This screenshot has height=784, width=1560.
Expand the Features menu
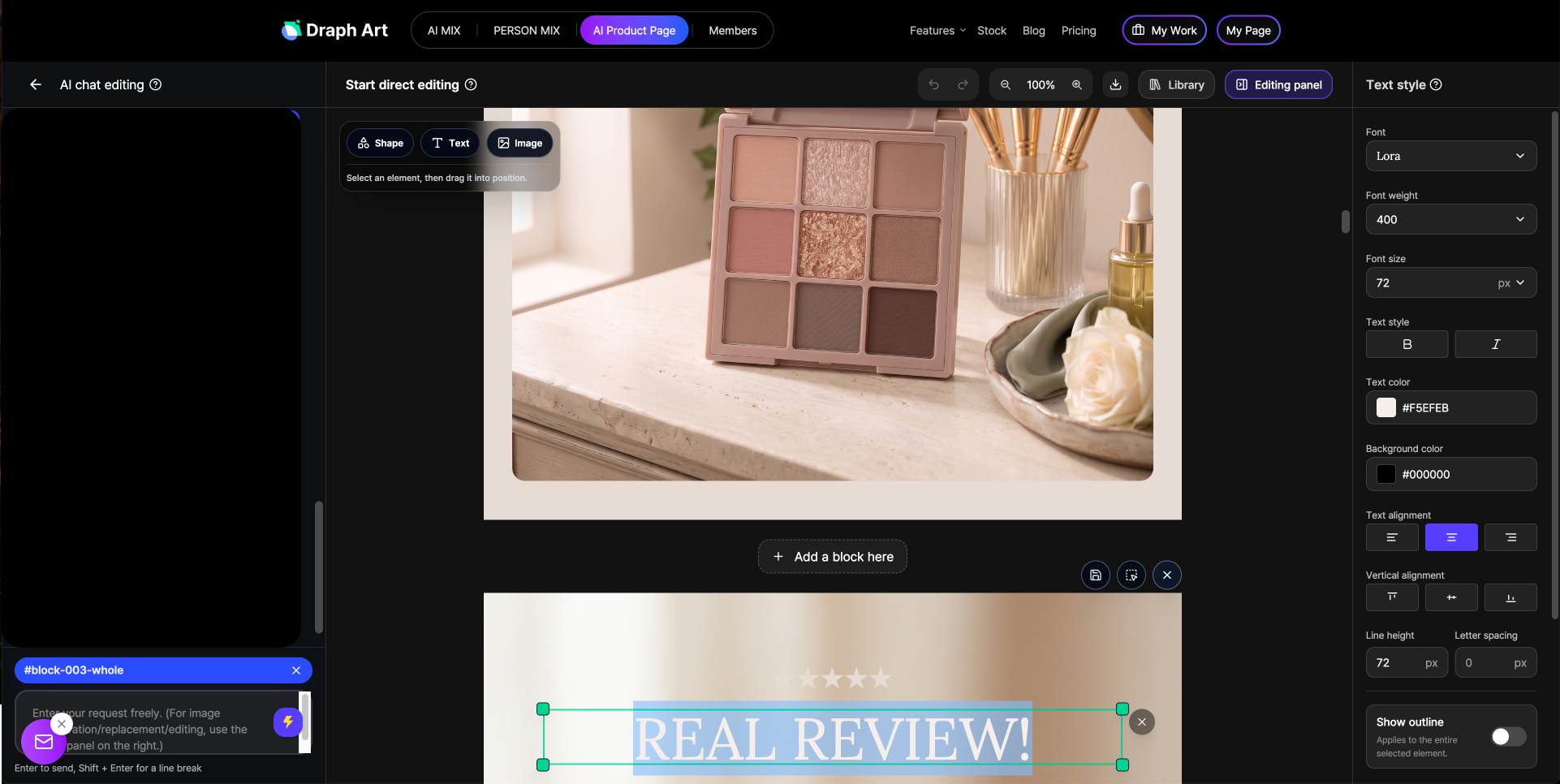click(x=937, y=30)
